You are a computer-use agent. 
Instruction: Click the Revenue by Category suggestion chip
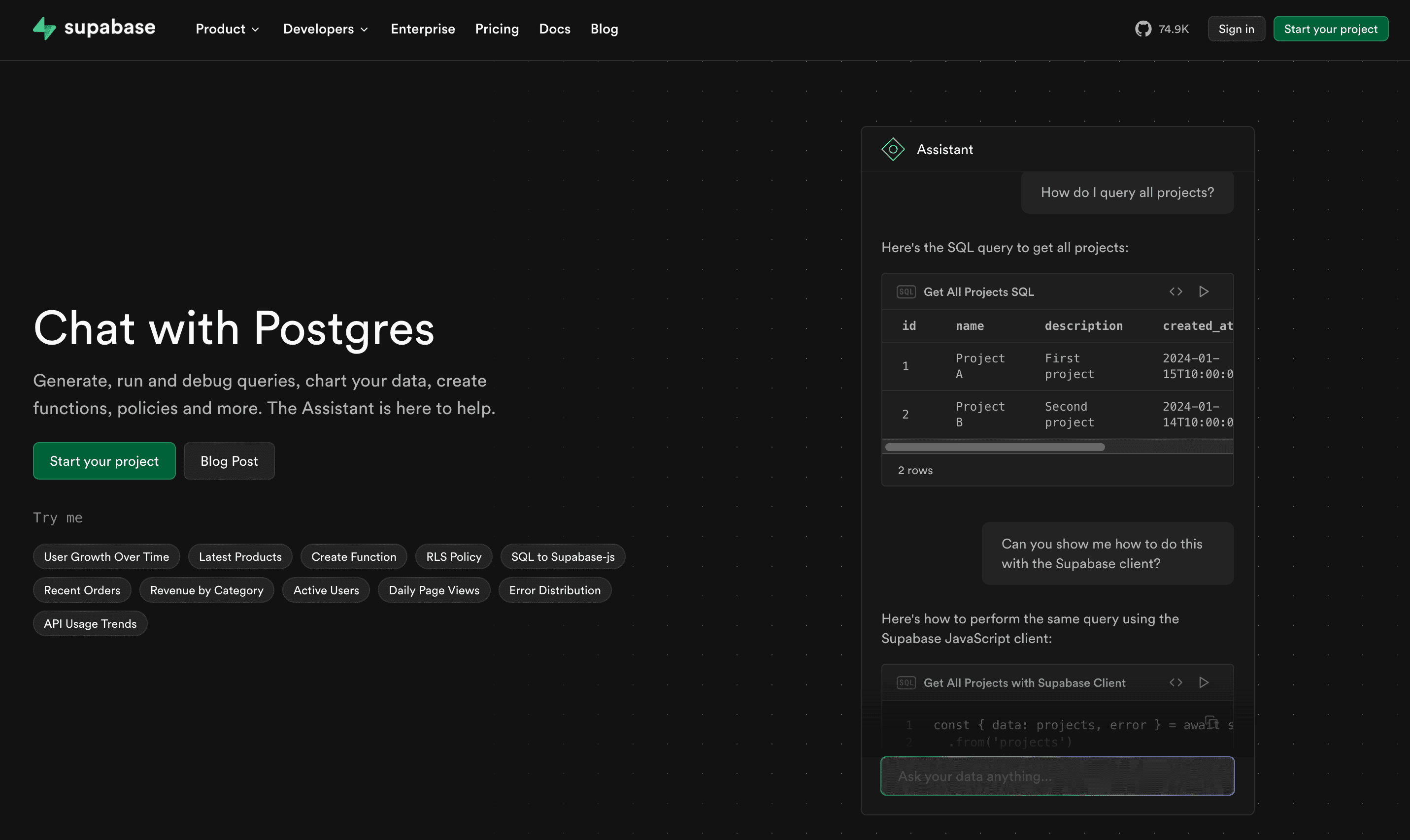pos(206,590)
